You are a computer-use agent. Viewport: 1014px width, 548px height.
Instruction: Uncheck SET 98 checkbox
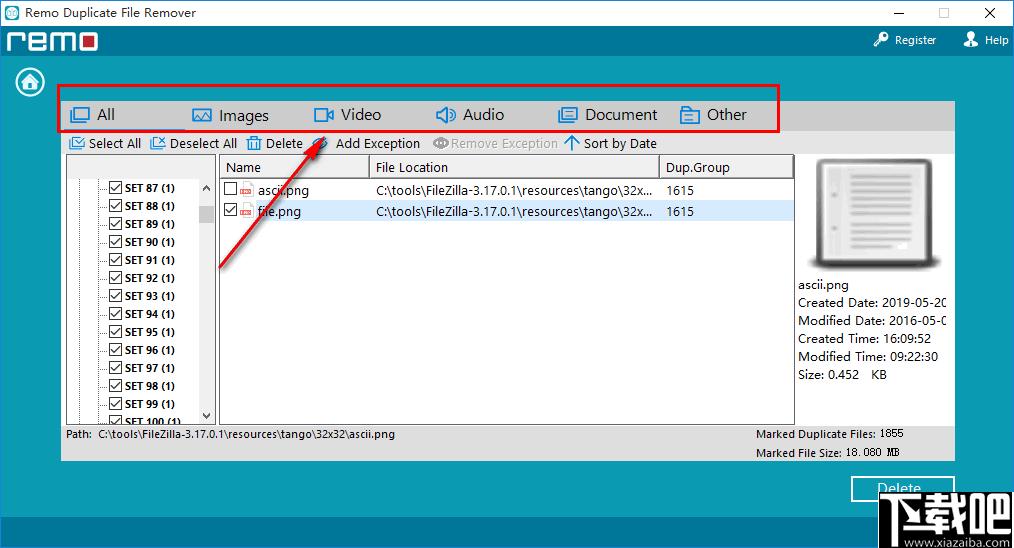(116, 386)
